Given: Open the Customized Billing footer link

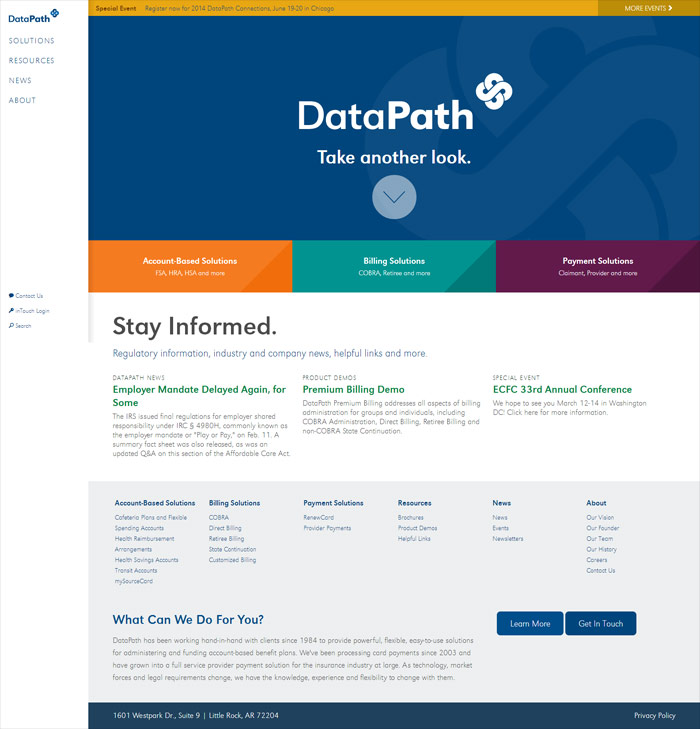Looking at the screenshot, I should pyautogui.click(x=232, y=560).
